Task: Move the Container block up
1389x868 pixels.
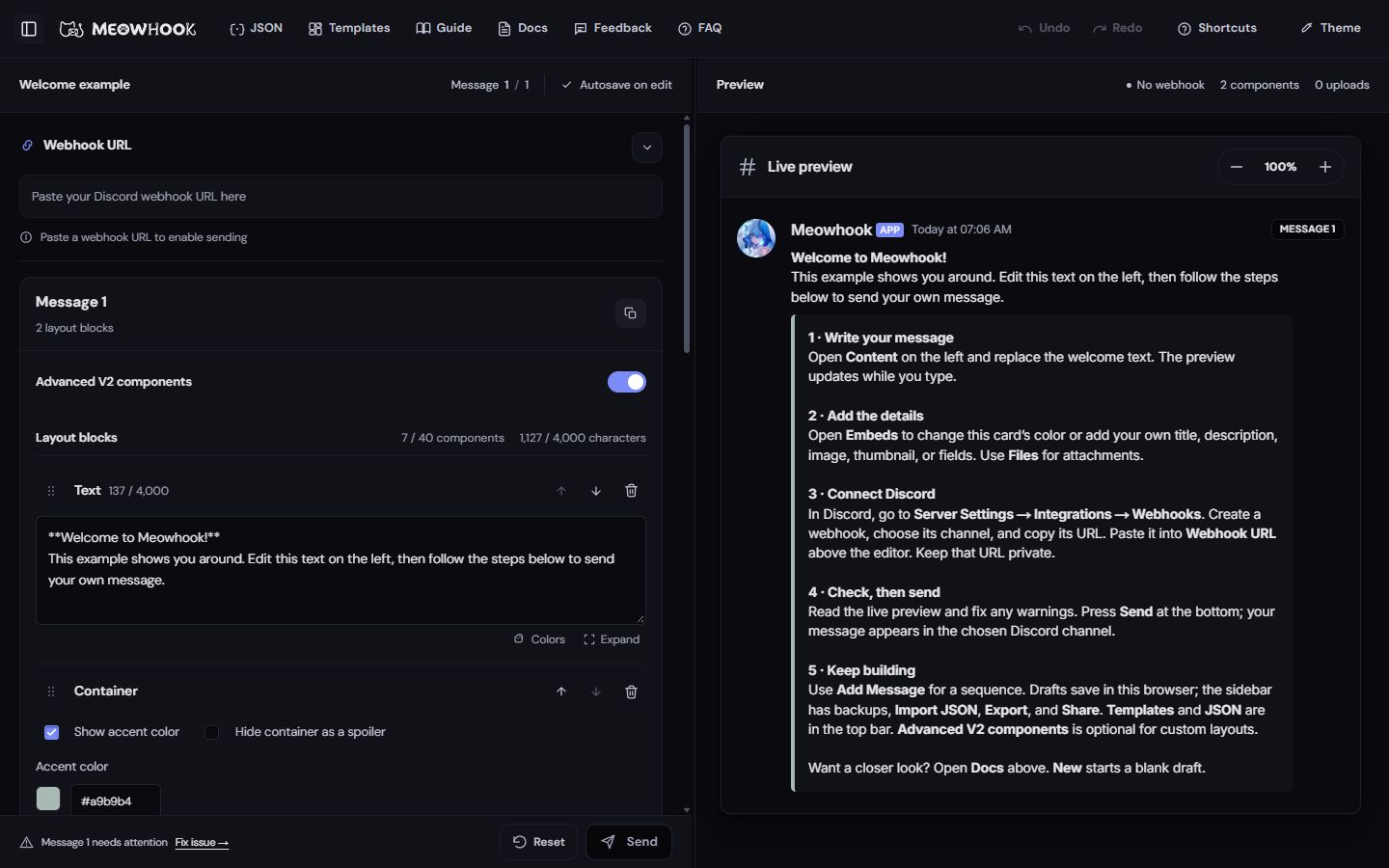Action: pyautogui.click(x=561, y=692)
